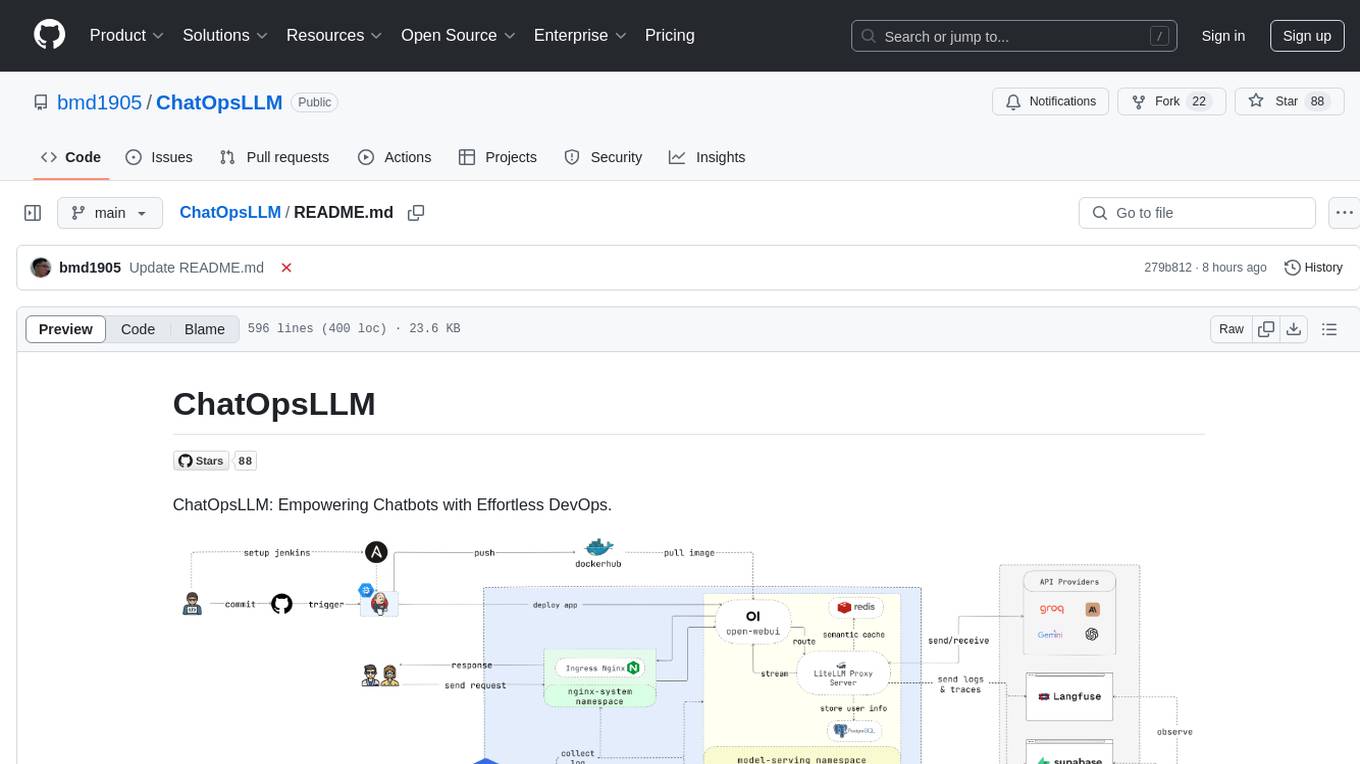Screen dimensions: 1360x764
Task: Focus the Search or jump to field
Action: [x=1014, y=36]
